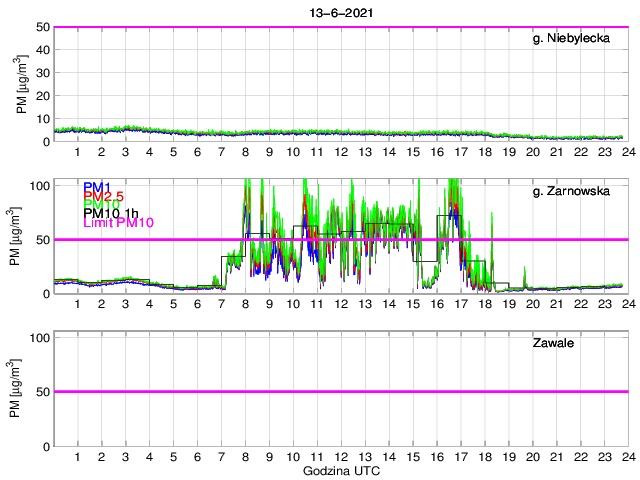Select the black PM10 1h legend entry
Viewport: 640px width, 480px height.
tap(111, 213)
